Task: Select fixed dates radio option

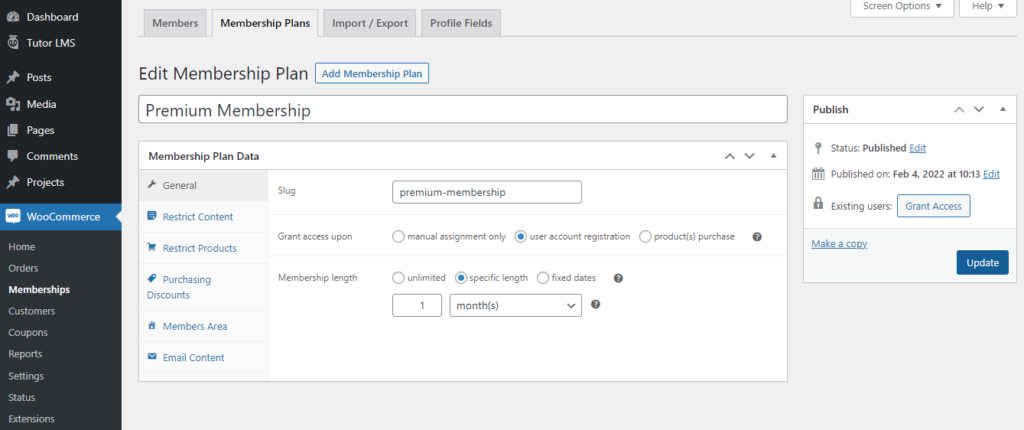Action: [543, 278]
